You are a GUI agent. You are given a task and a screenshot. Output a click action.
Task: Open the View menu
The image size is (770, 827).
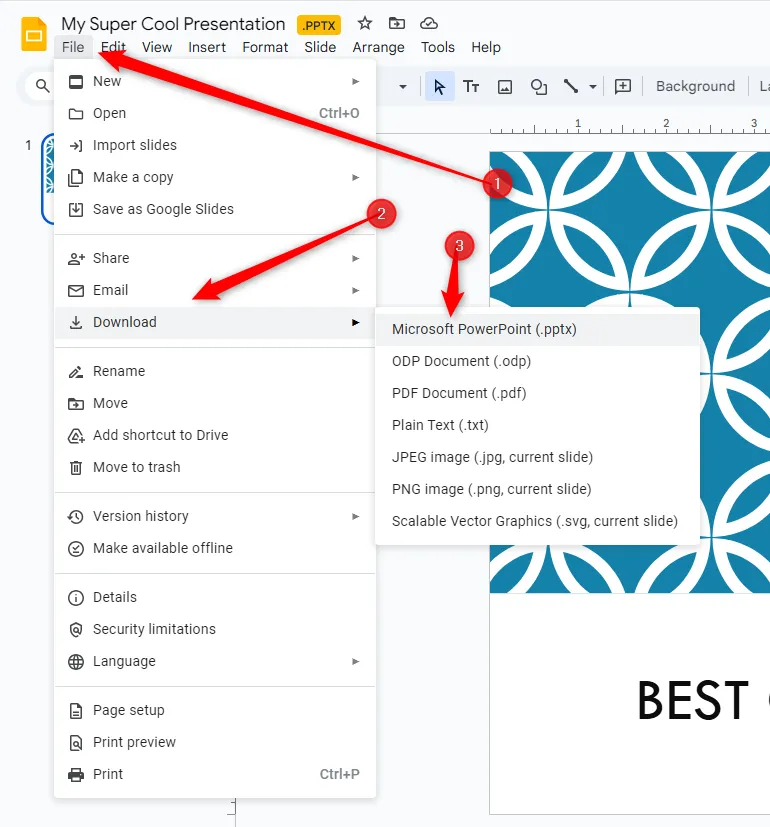(157, 47)
